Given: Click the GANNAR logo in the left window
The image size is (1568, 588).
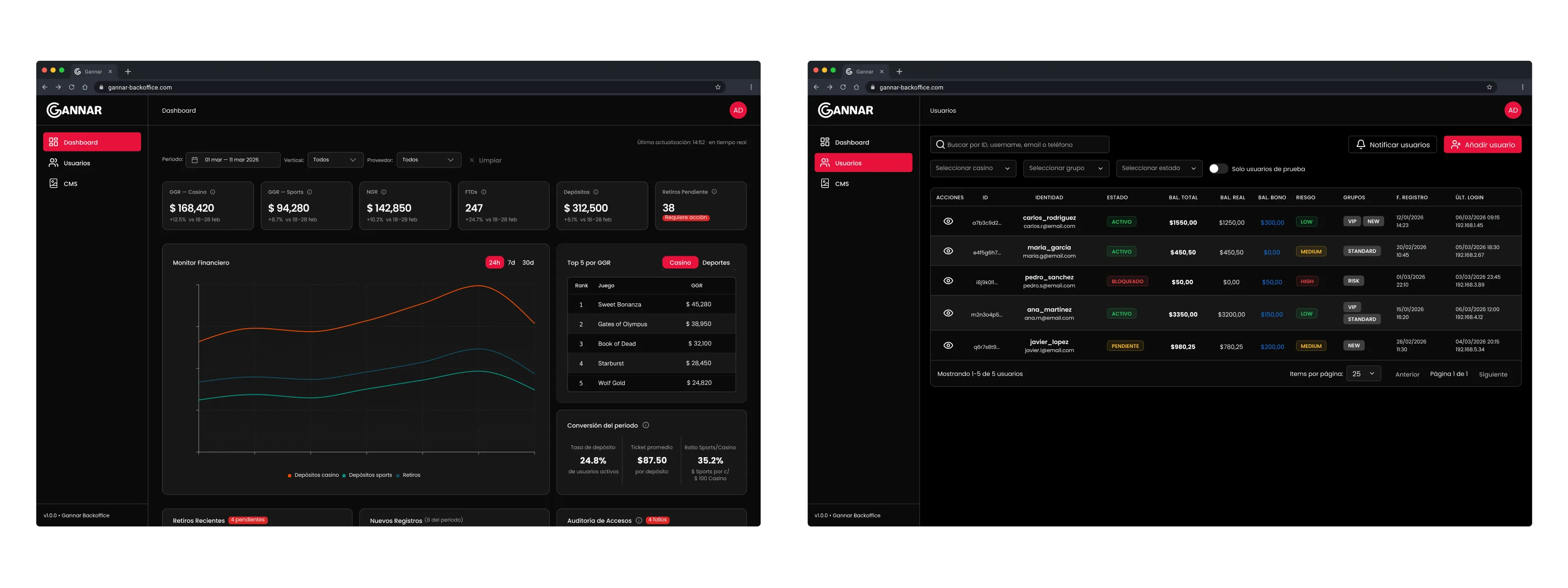Looking at the screenshot, I should [74, 110].
